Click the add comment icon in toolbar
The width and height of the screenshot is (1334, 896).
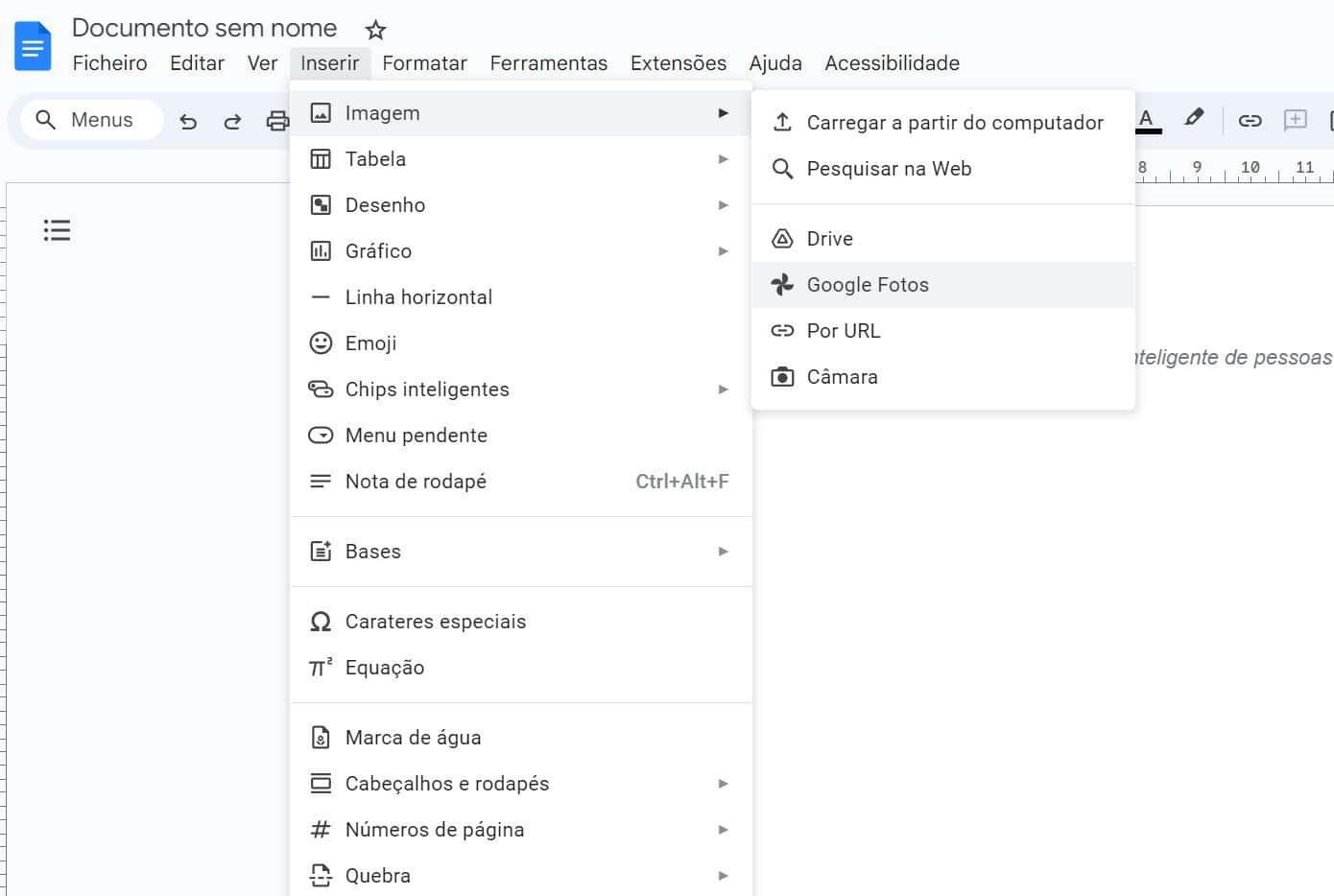tap(1296, 120)
